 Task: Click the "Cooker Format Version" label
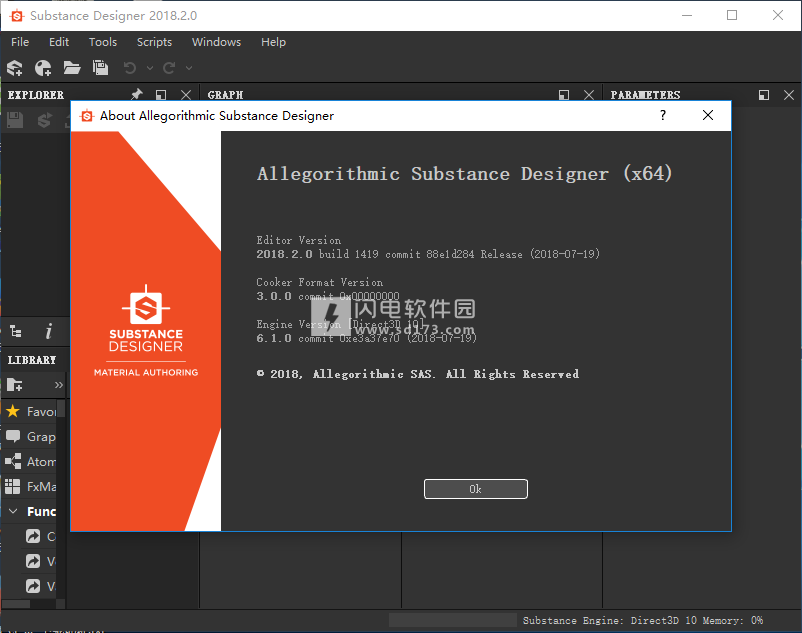pyautogui.click(x=320, y=282)
